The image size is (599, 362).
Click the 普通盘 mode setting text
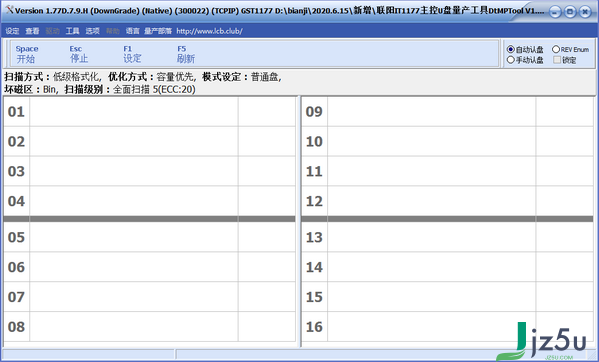click(x=264, y=77)
